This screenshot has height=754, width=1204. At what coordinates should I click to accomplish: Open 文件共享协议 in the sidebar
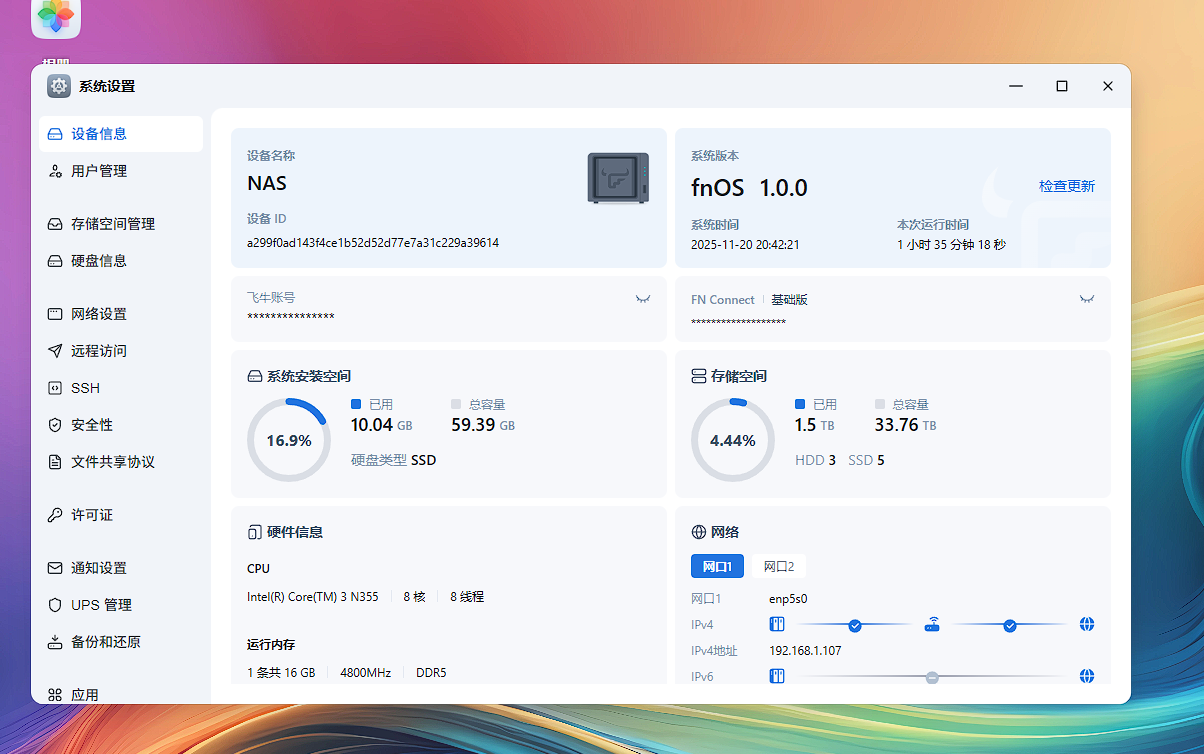click(112, 462)
